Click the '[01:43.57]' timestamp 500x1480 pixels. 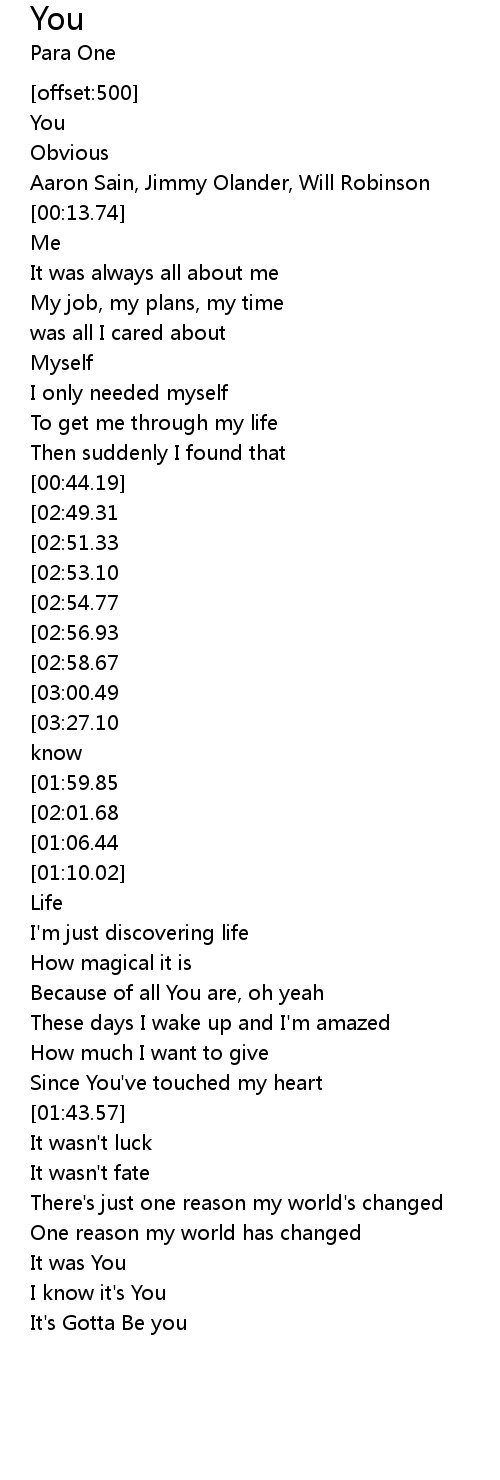[x=78, y=1113]
